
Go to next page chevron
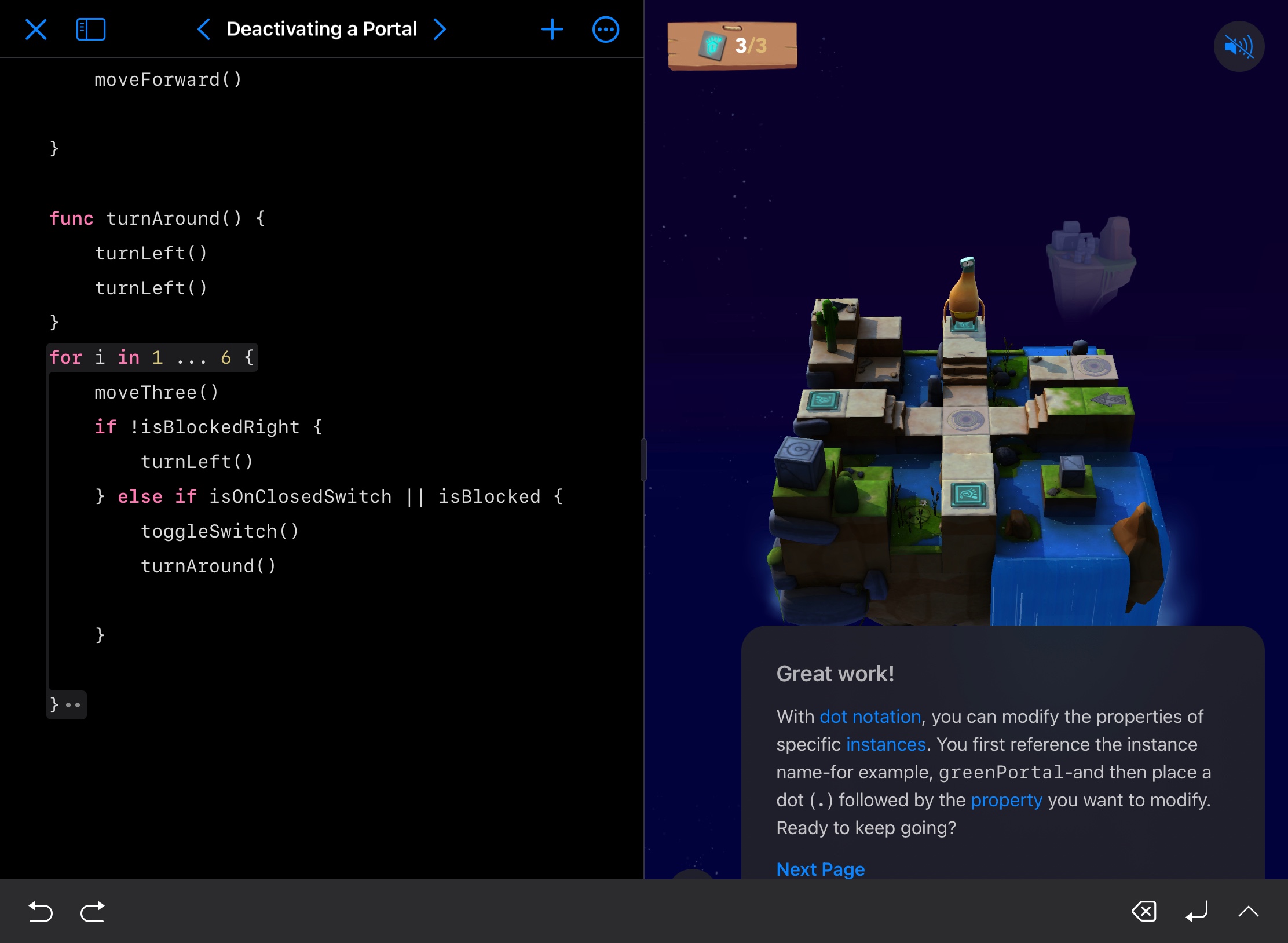440,29
